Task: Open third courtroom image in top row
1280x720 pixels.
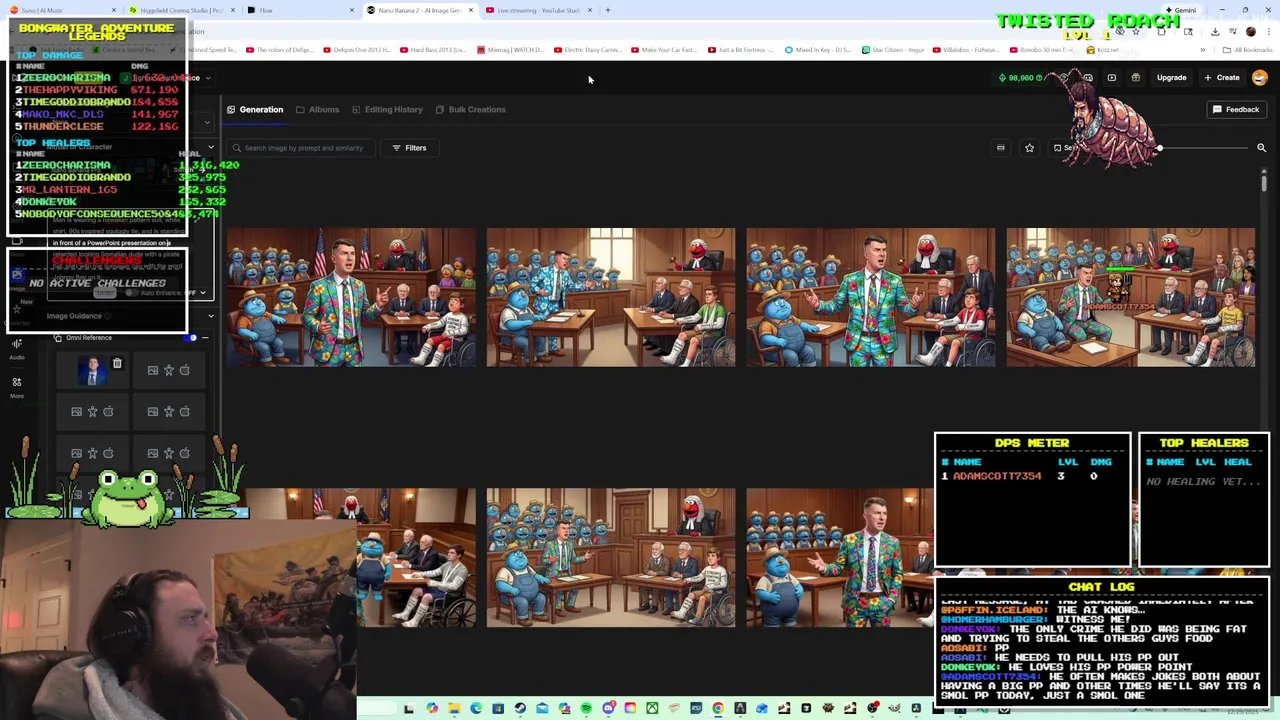Action: click(871, 297)
